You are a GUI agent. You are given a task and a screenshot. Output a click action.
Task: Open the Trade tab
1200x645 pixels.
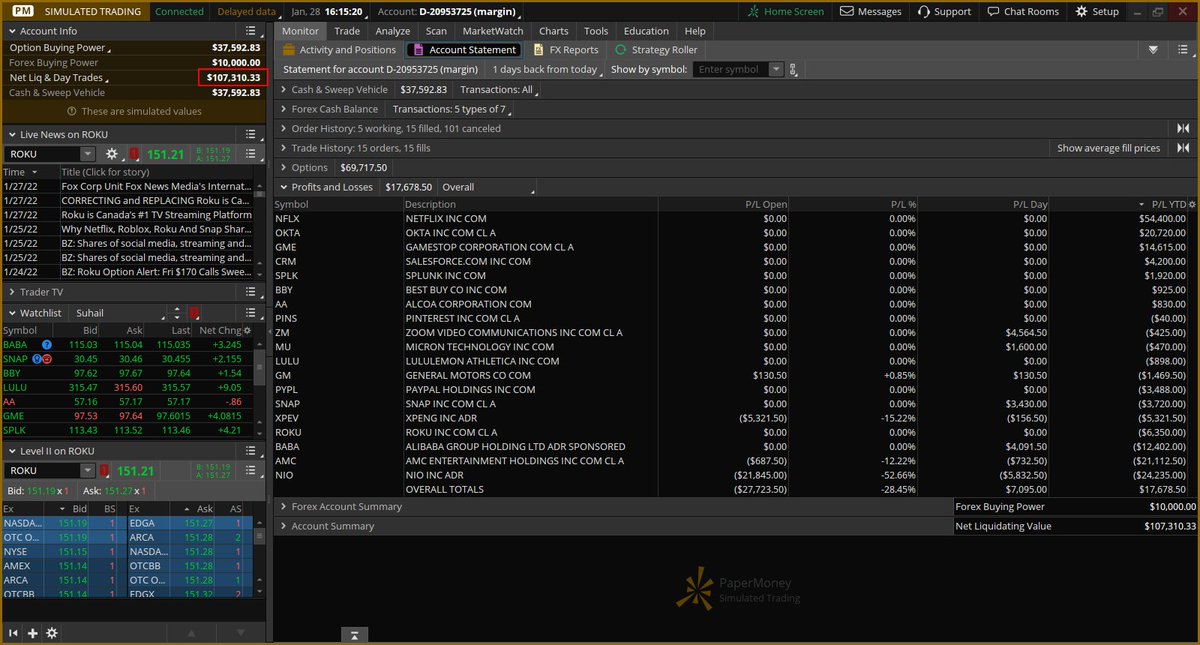pos(347,31)
